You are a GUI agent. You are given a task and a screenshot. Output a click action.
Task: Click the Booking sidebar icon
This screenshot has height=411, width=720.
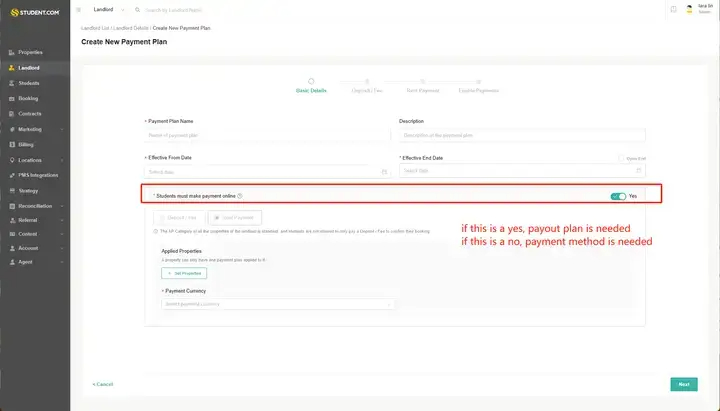(x=12, y=98)
